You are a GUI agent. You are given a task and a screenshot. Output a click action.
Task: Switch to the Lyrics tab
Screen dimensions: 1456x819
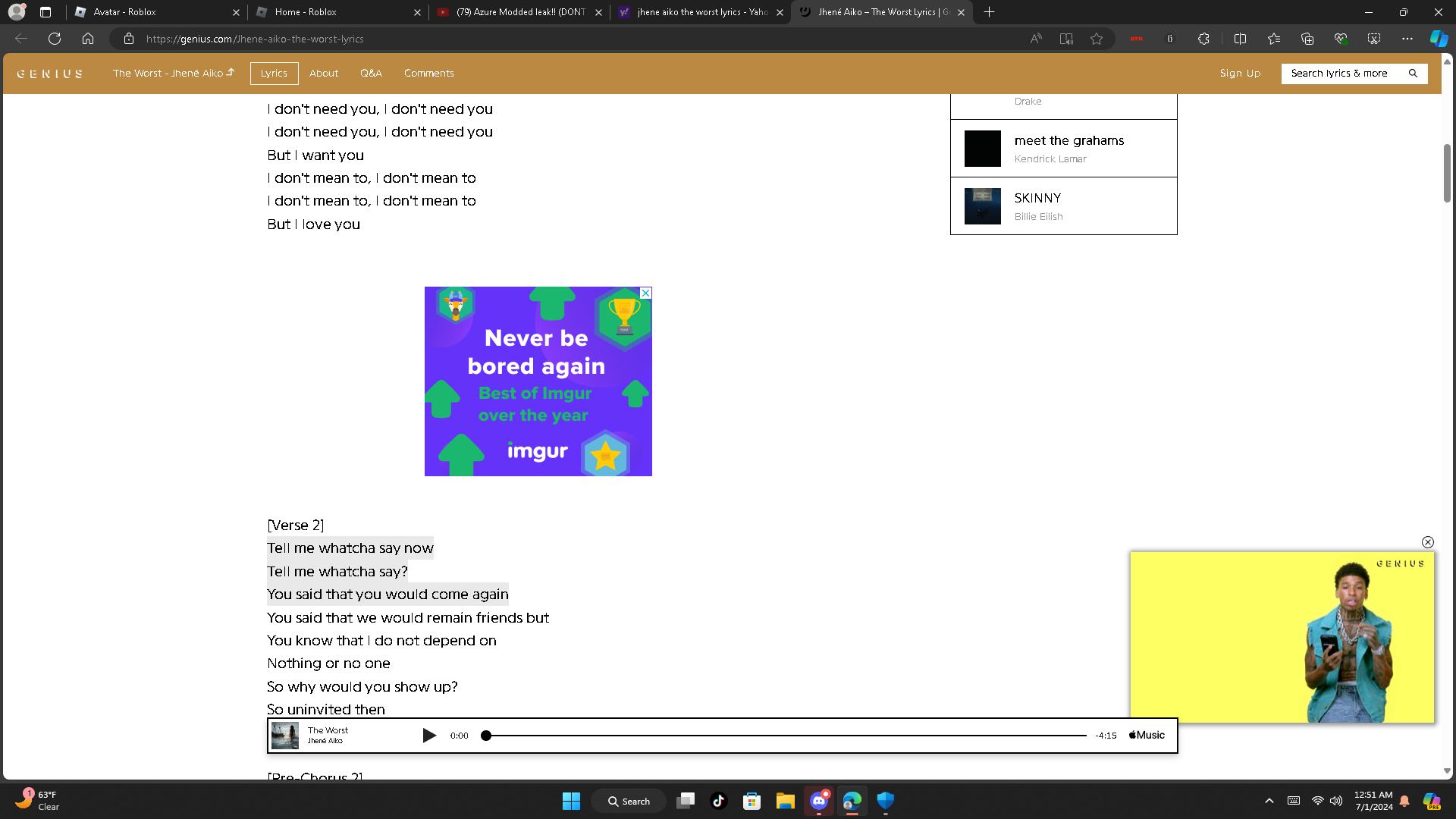pyautogui.click(x=274, y=73)
